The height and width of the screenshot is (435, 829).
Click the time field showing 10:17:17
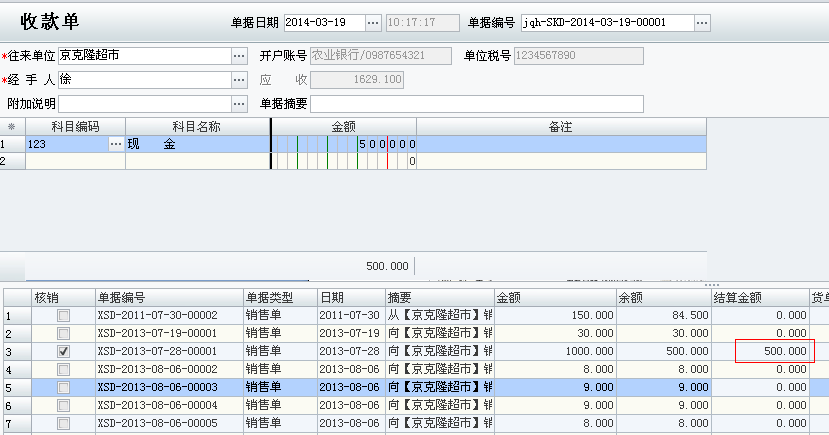[x=423, y=23]
